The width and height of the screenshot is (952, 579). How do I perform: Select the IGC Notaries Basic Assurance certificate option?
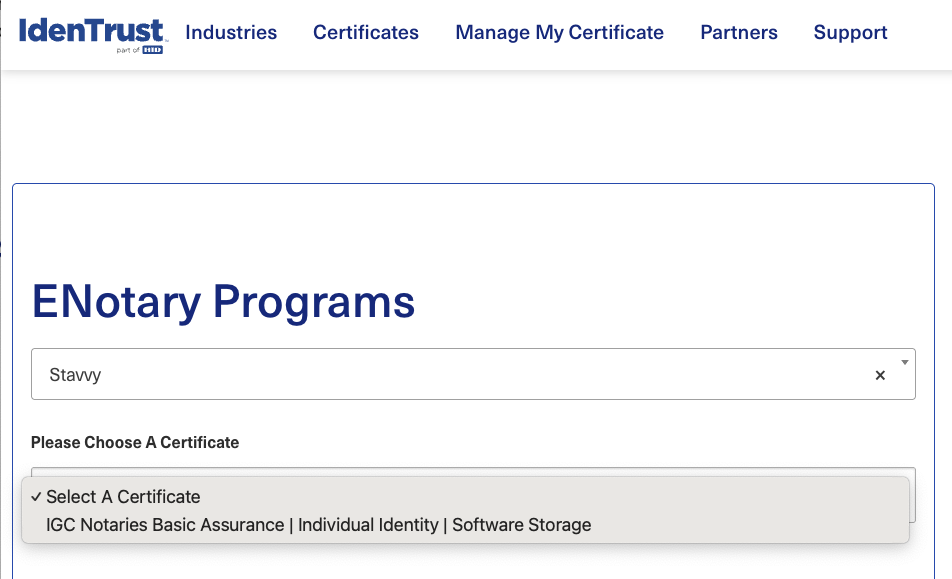click(318, 524)
